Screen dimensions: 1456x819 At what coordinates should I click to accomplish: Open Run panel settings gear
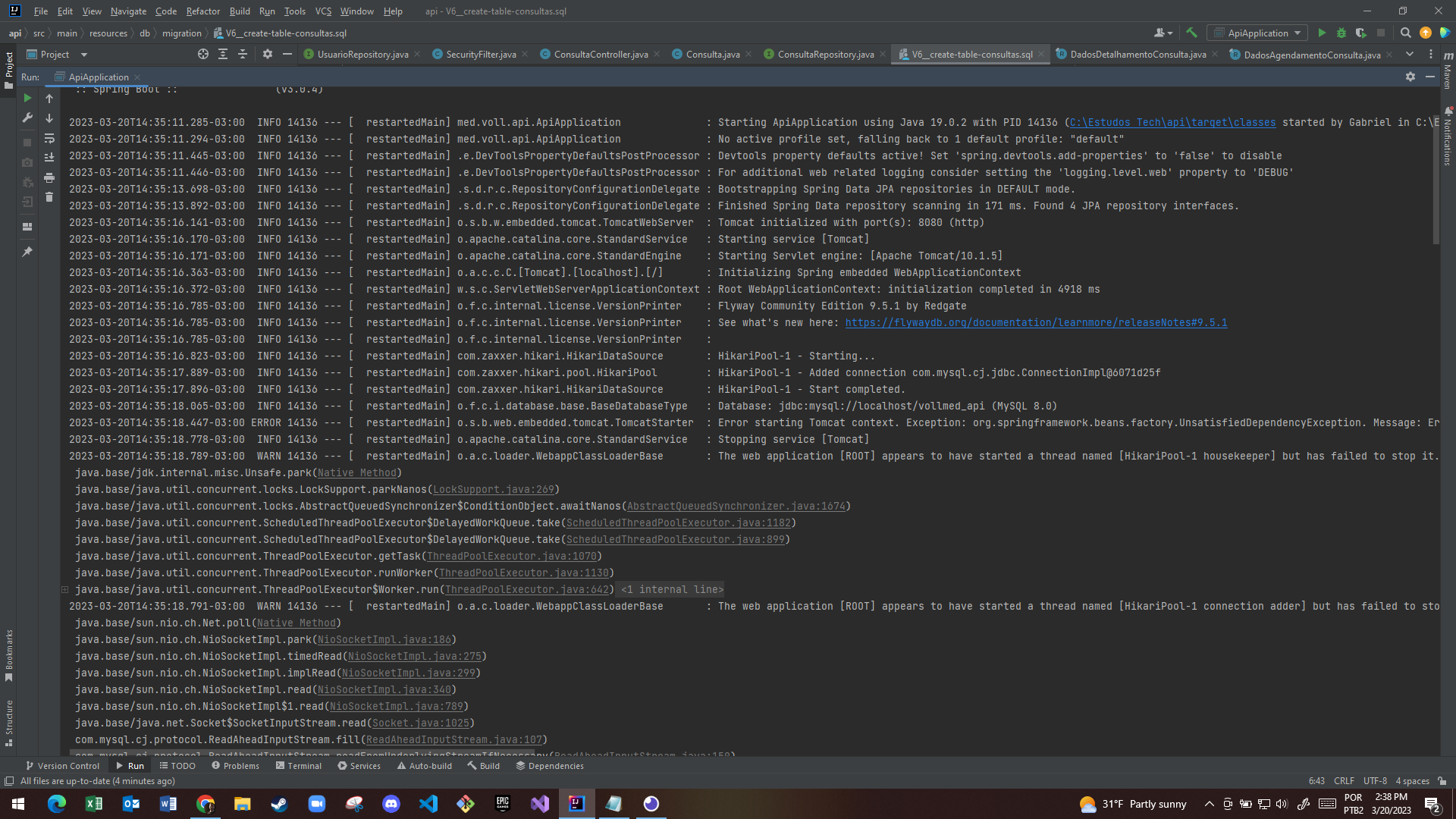click(1410, 77)
